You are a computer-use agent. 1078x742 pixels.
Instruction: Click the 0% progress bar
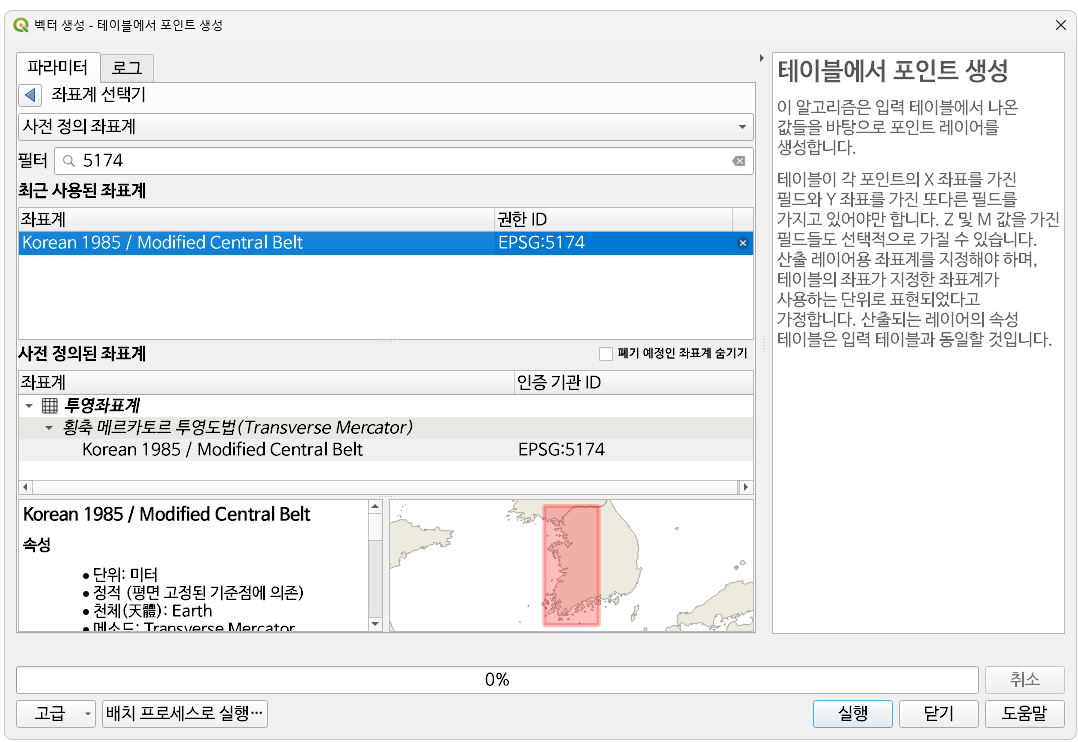point(497,680)
